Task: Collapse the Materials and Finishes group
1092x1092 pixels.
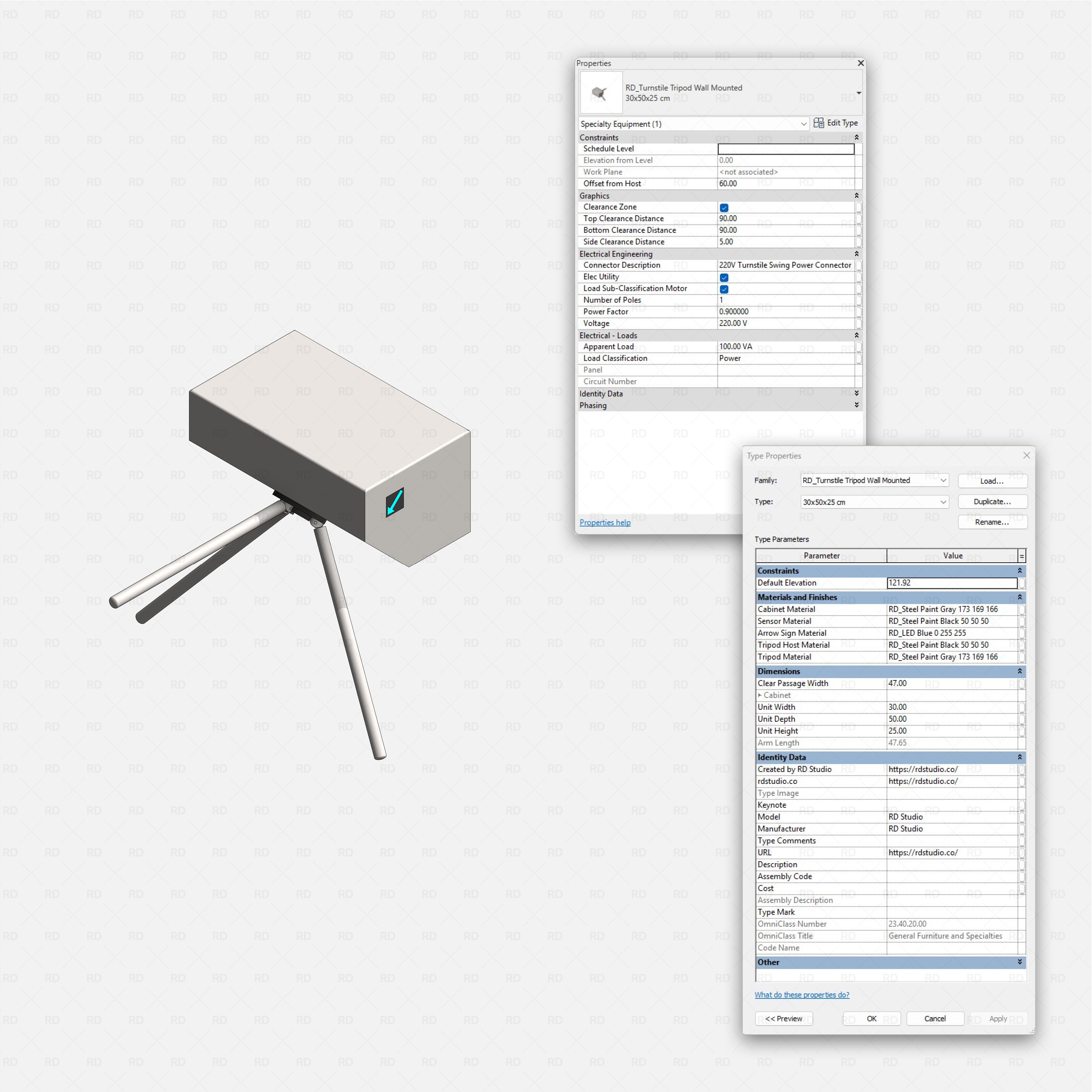Action: pyautogui.click(x=1020, y=598)
